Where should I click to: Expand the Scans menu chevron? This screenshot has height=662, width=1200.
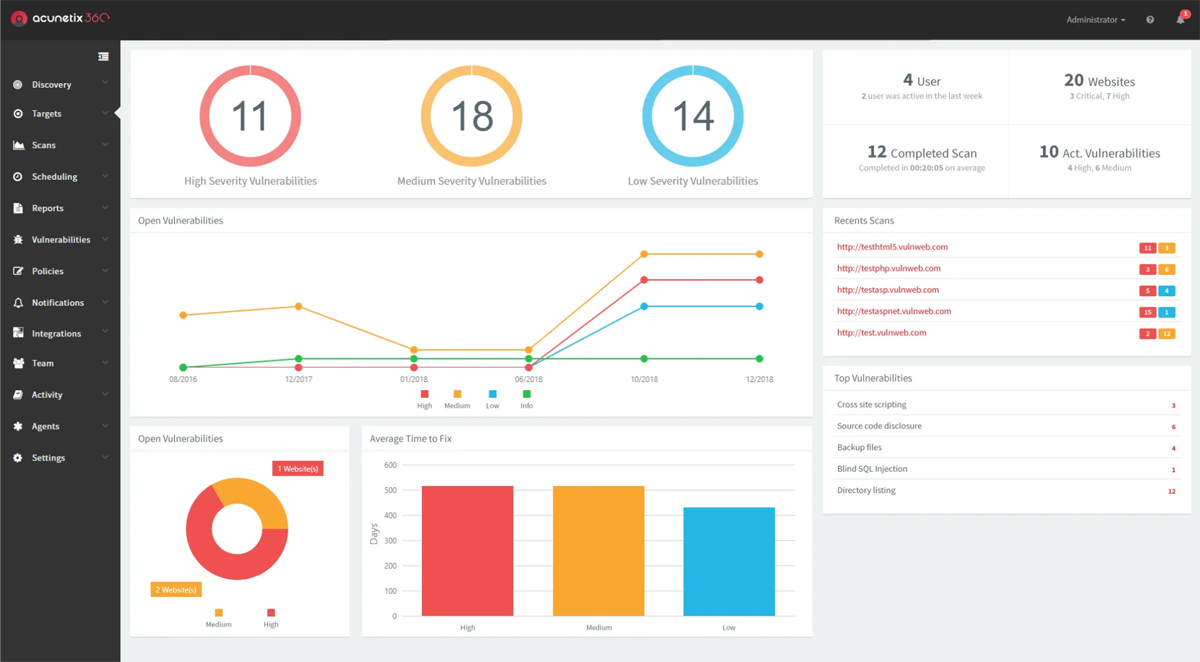coord(105,145)
